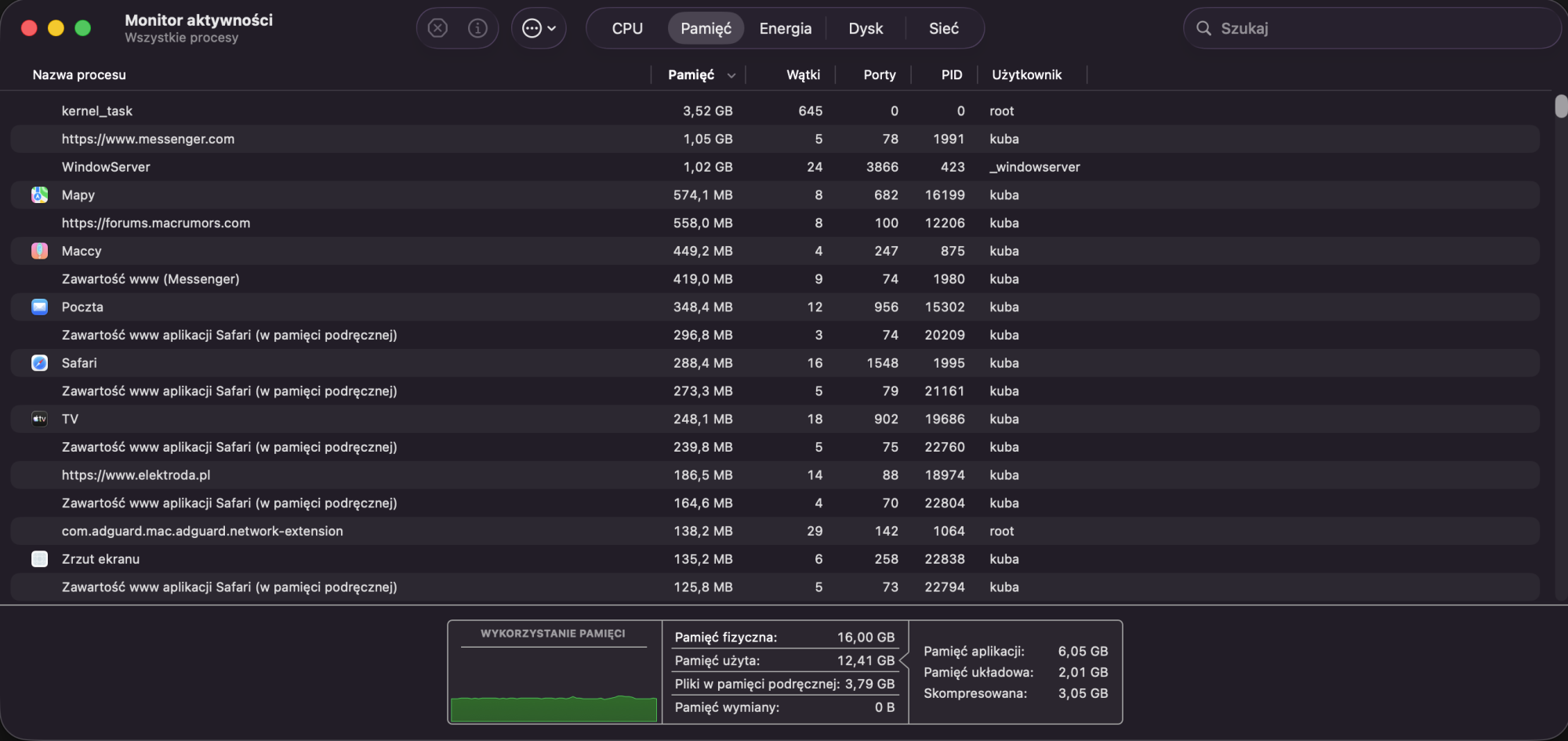Click the Safari compass icon
This screenshot has width=1568, height=741.
click(x=39, y=363)
